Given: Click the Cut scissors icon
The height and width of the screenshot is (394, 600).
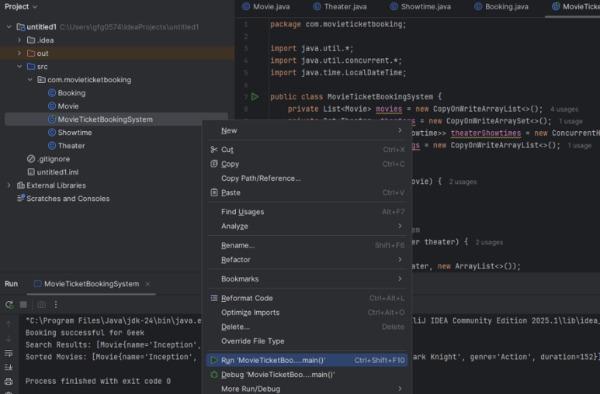Looking at the screenshot, I should coord(214,150).
